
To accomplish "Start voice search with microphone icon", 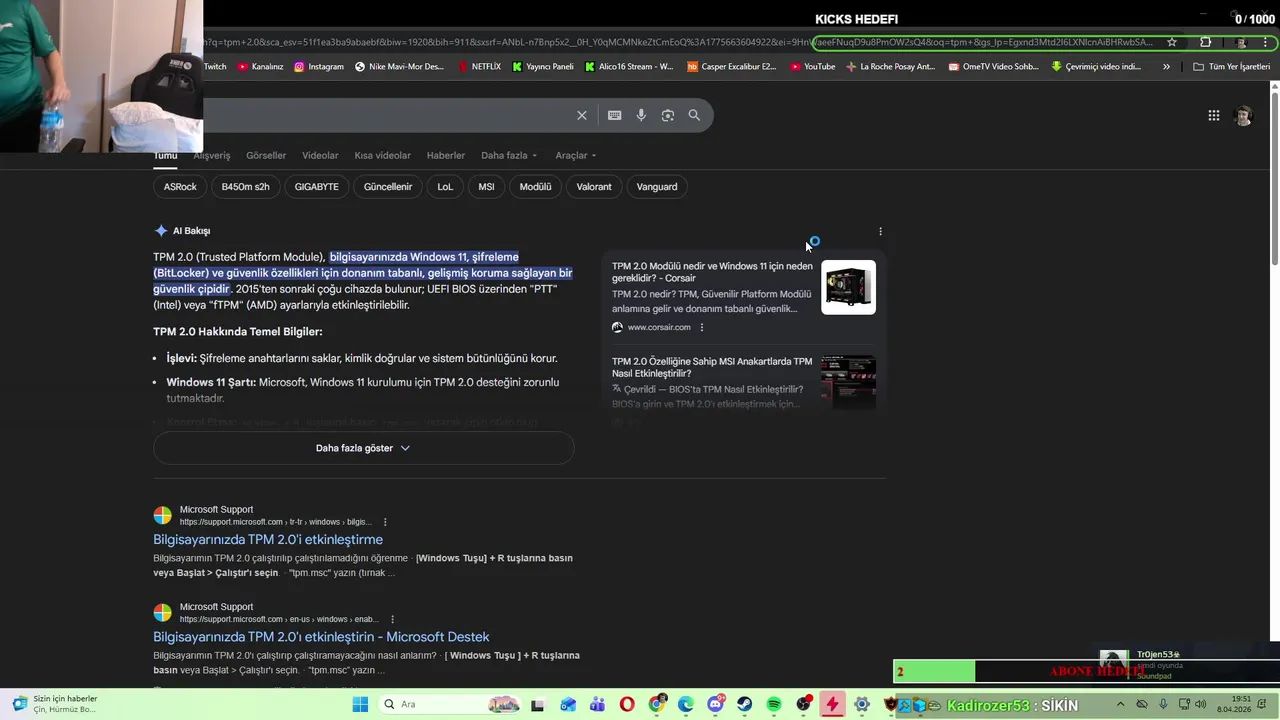I will (x=641, y=115).
